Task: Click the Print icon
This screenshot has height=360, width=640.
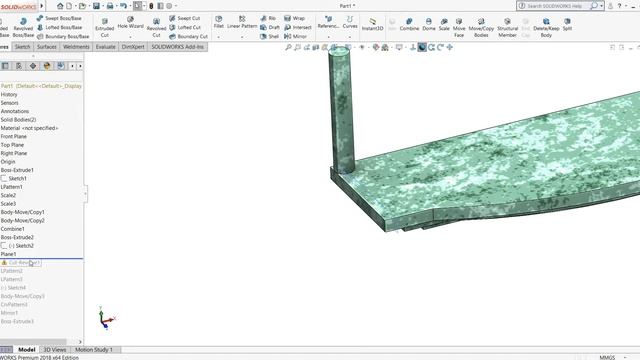Action: click(110, 6)
